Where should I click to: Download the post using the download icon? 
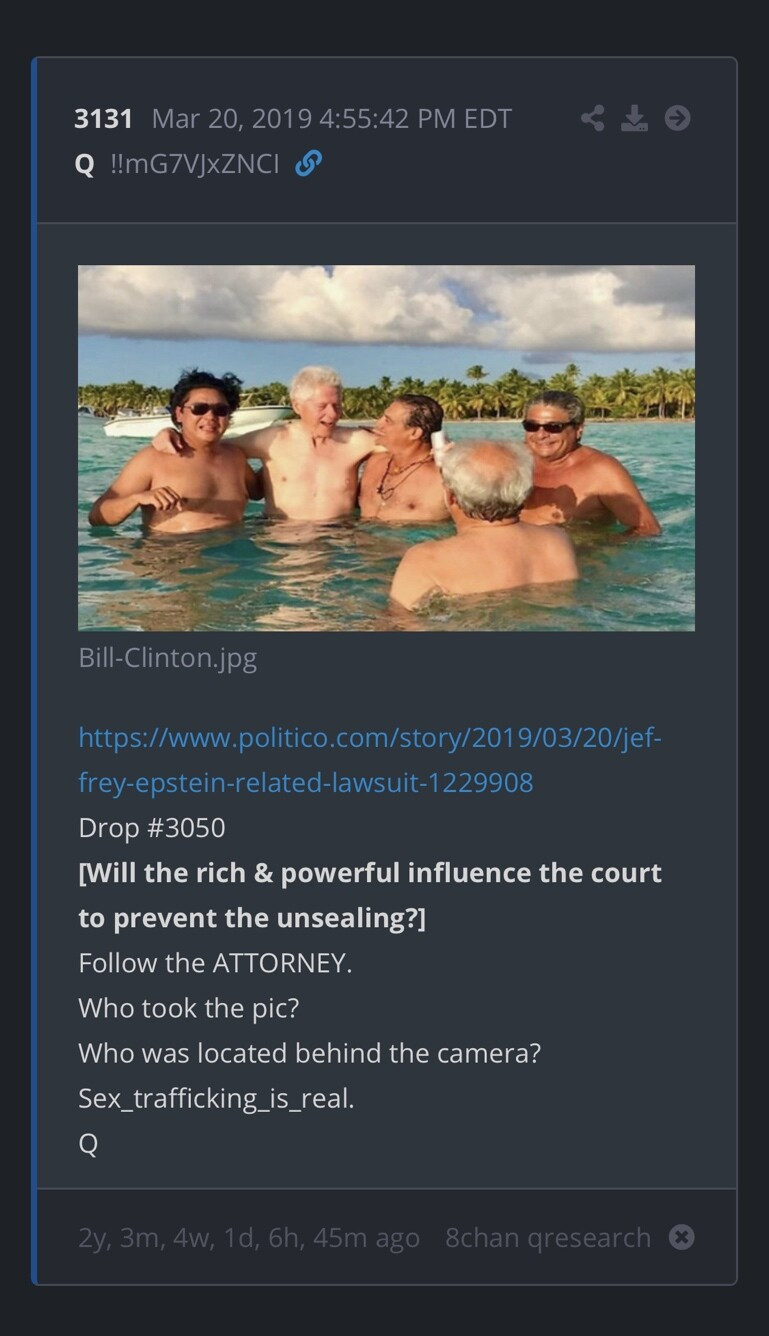click(634, 118)
